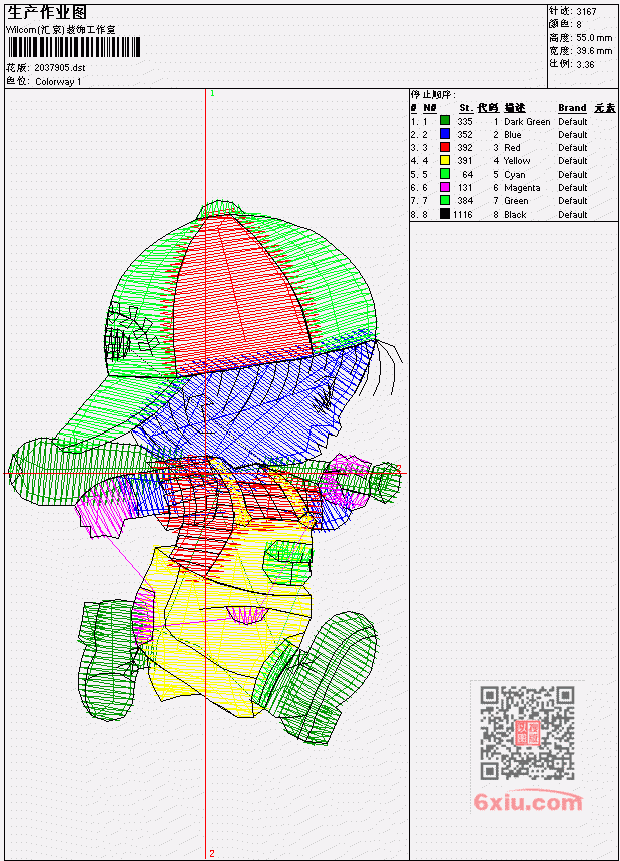The width and height of the screenshot is (620, 861).
Task: Click stitch count '131' in Magenta row
Action: coord(465,188)
